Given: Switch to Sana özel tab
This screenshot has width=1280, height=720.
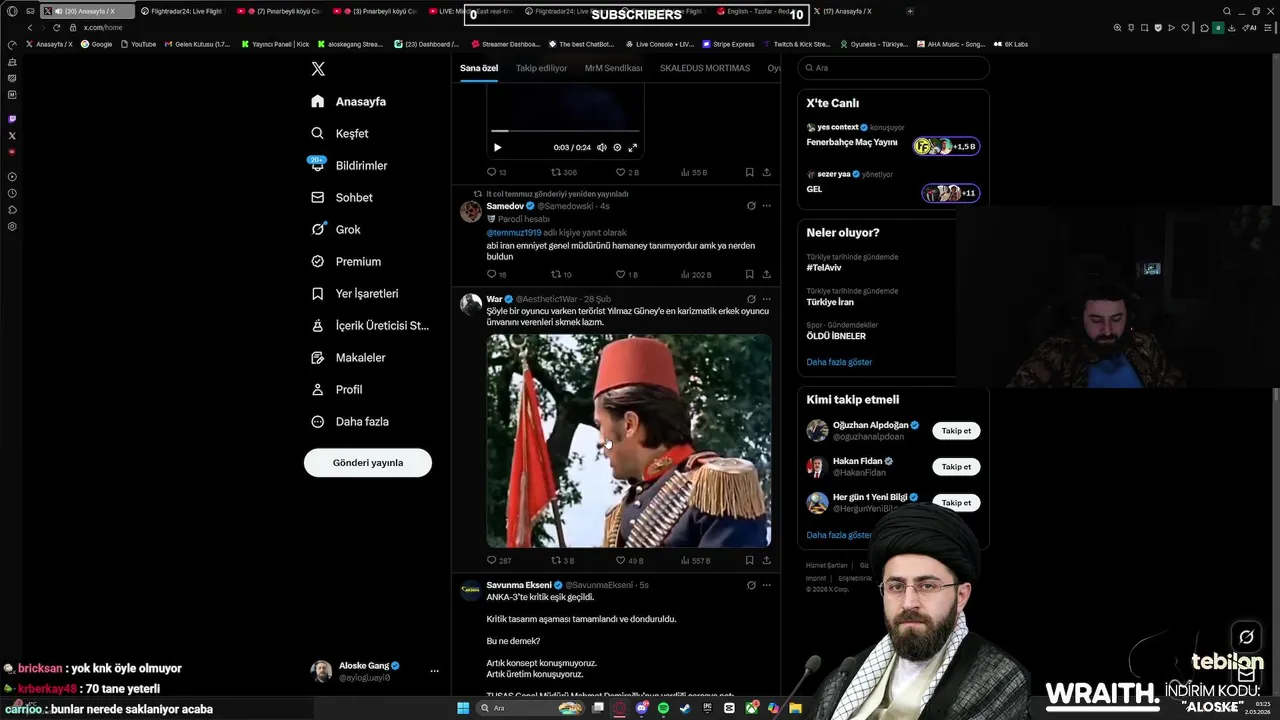Looking at the screenshot, I should pyautogui.click(x=479, y=68).
